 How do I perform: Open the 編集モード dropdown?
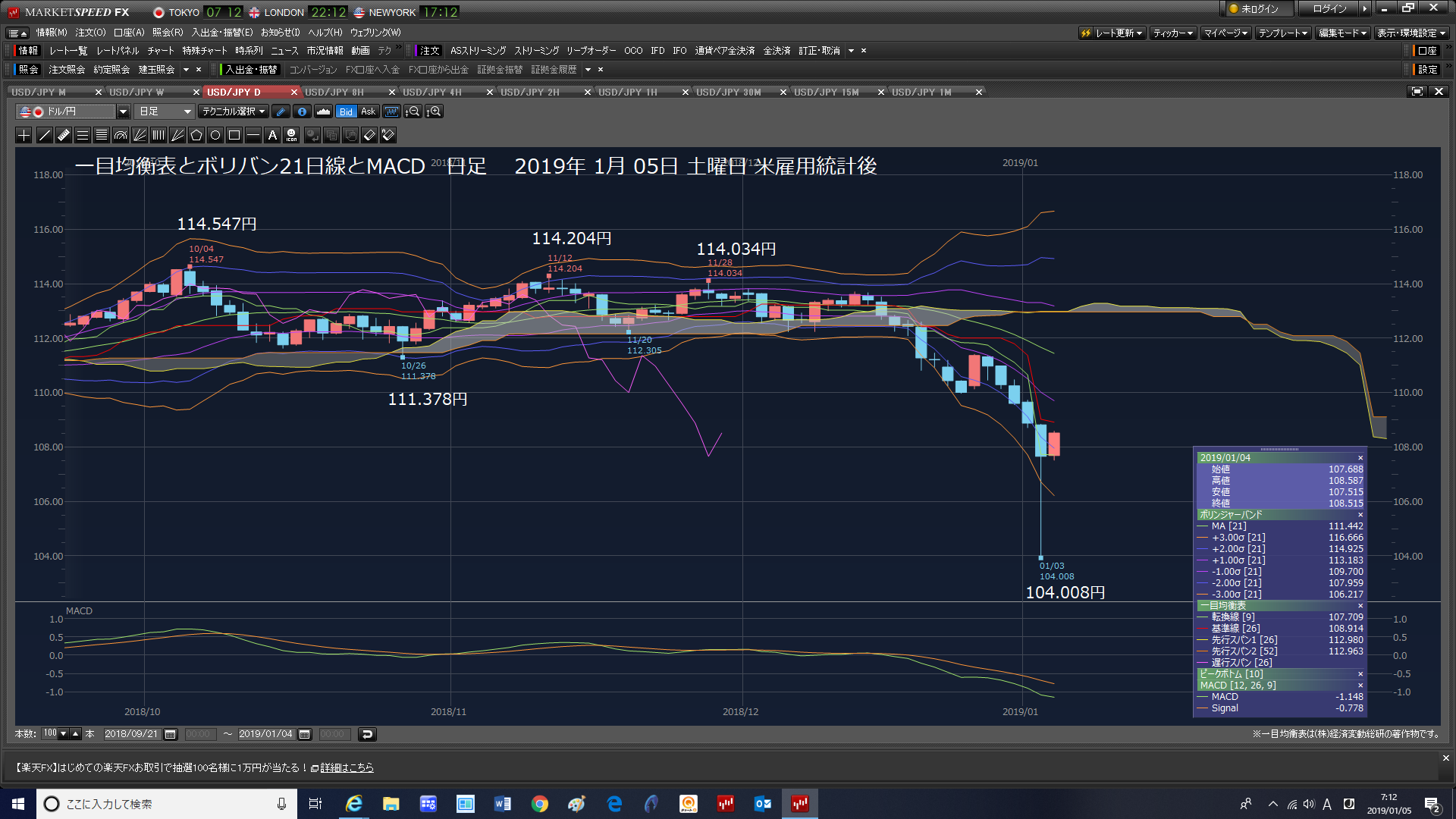[1342, 33]
